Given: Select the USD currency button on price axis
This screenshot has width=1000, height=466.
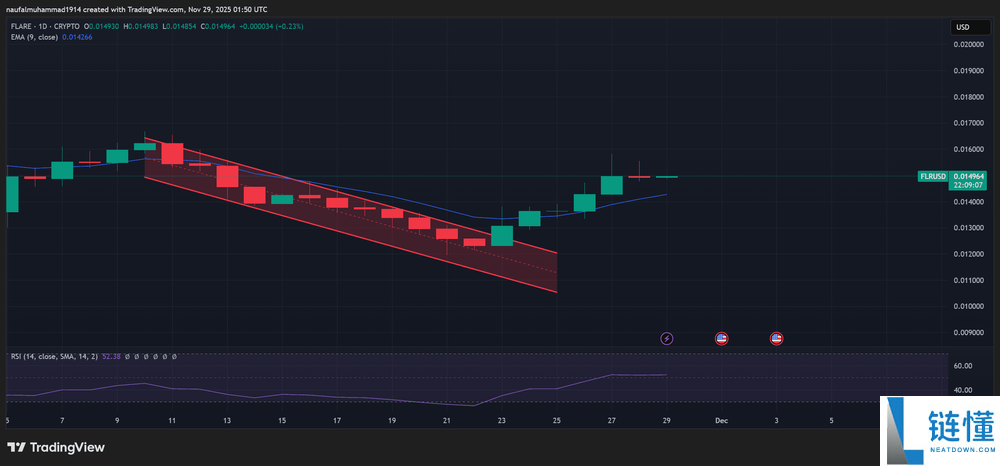Looking at the screenshot, I should (964, 26).
